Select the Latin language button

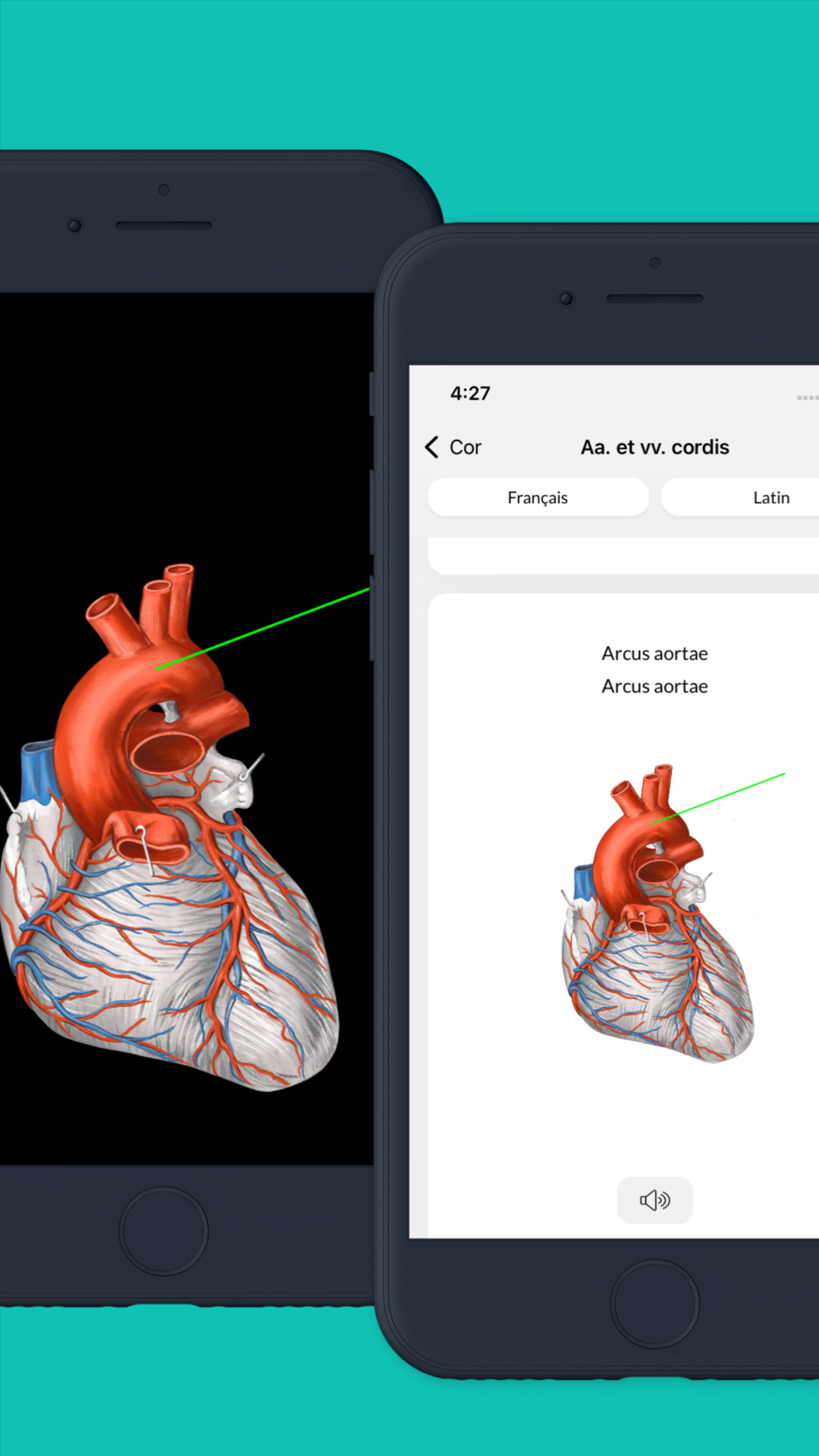coord(740,498)
